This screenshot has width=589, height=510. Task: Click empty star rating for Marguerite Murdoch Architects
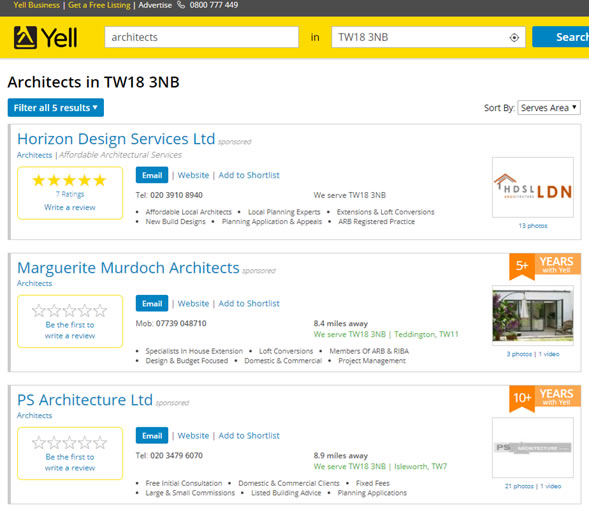pyautogui.click(x=69, y=310)
